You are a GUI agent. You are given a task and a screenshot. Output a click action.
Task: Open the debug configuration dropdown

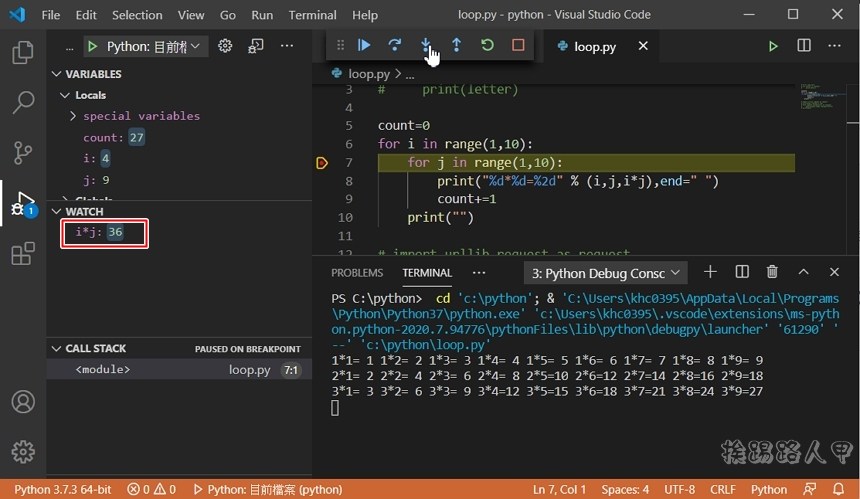[147, 46]
